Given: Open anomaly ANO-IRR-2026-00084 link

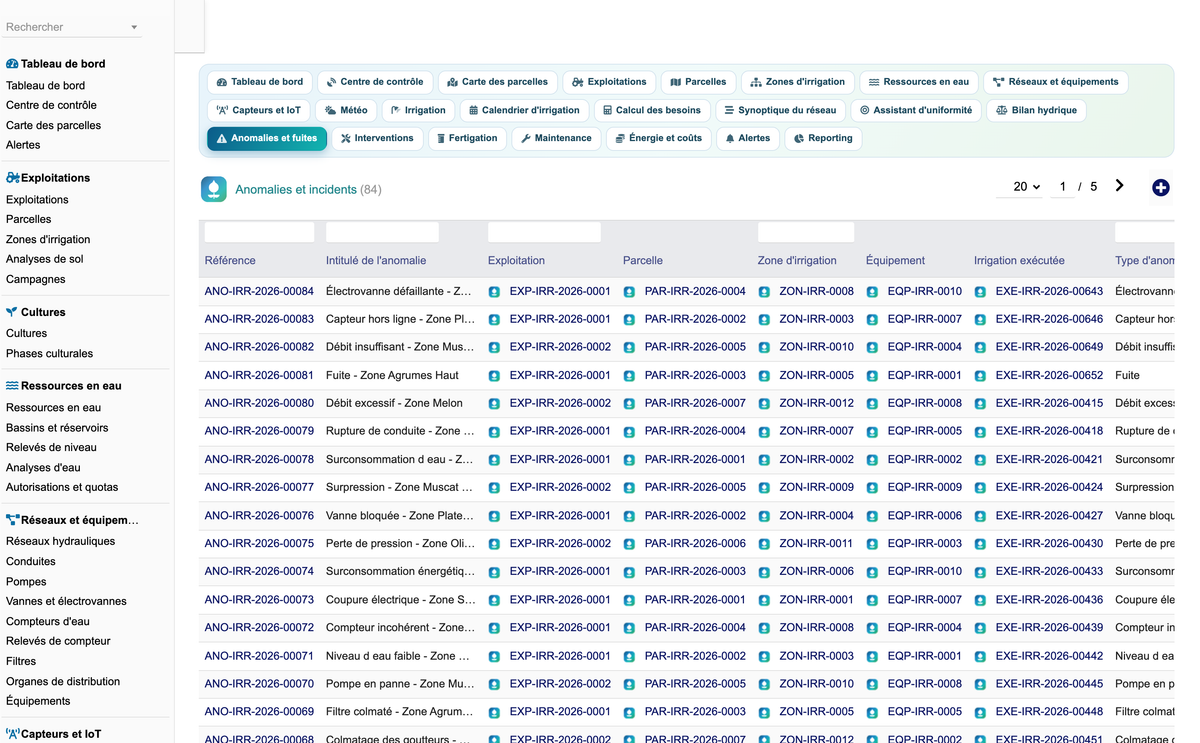Looking at the screenshot, I should coord(259,292).
